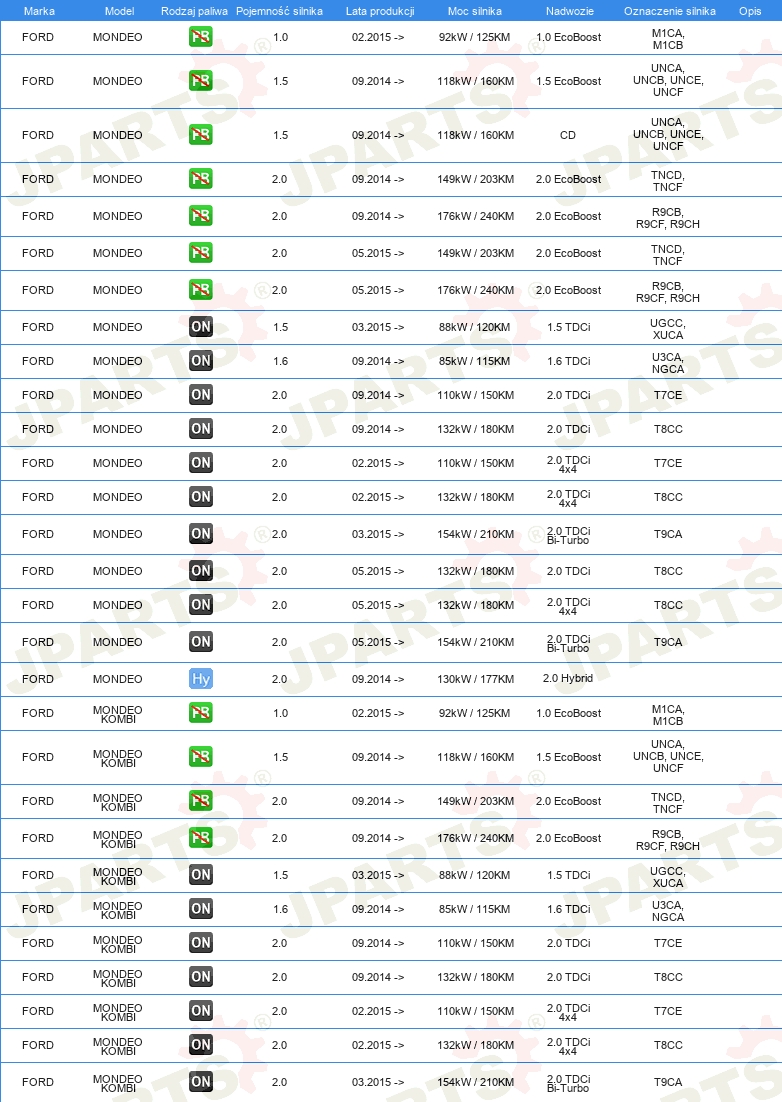Select the CD body type cell
The image size is (782, 1102).
click(568, 135)
